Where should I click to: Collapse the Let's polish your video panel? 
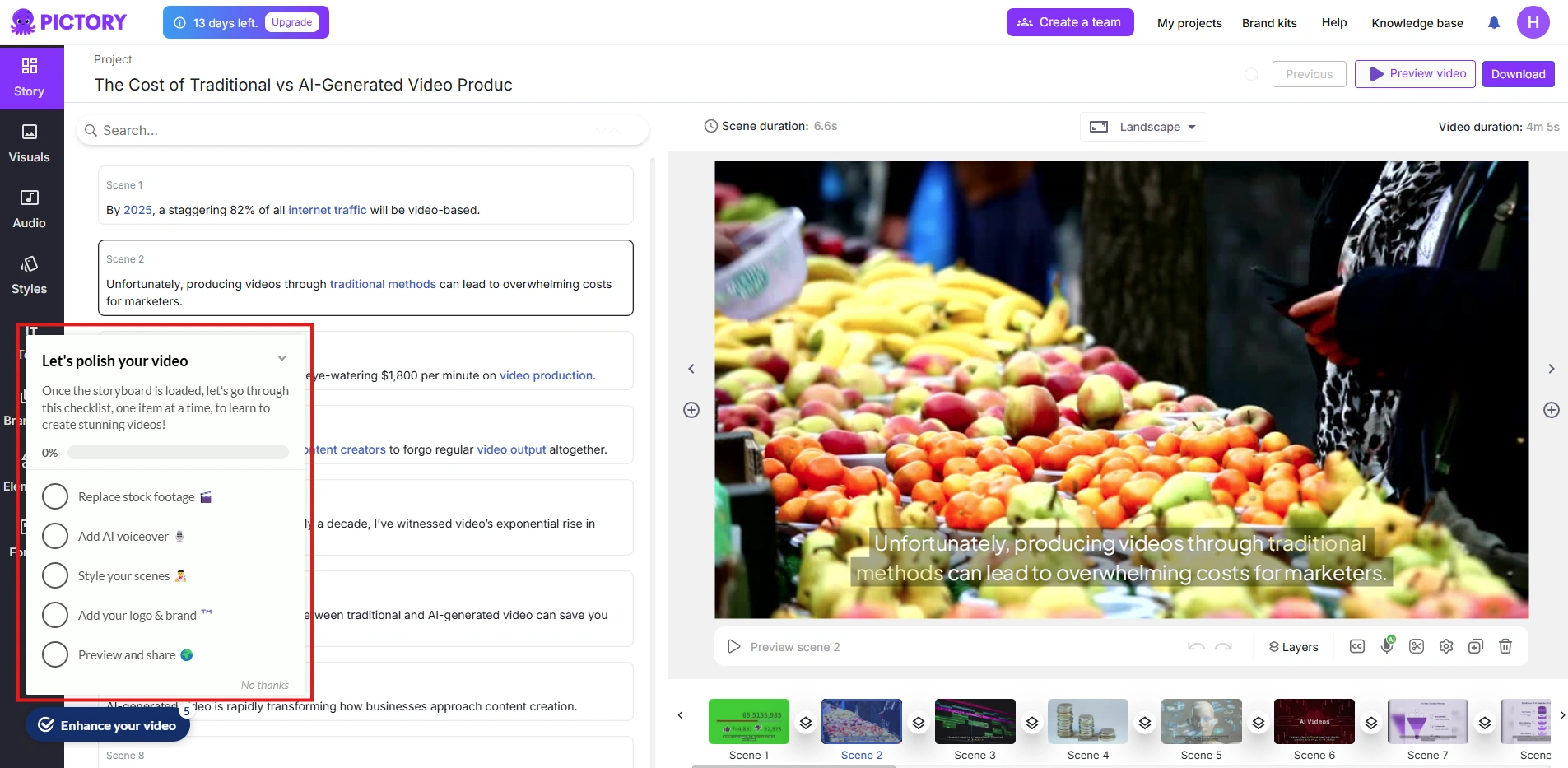281,358
